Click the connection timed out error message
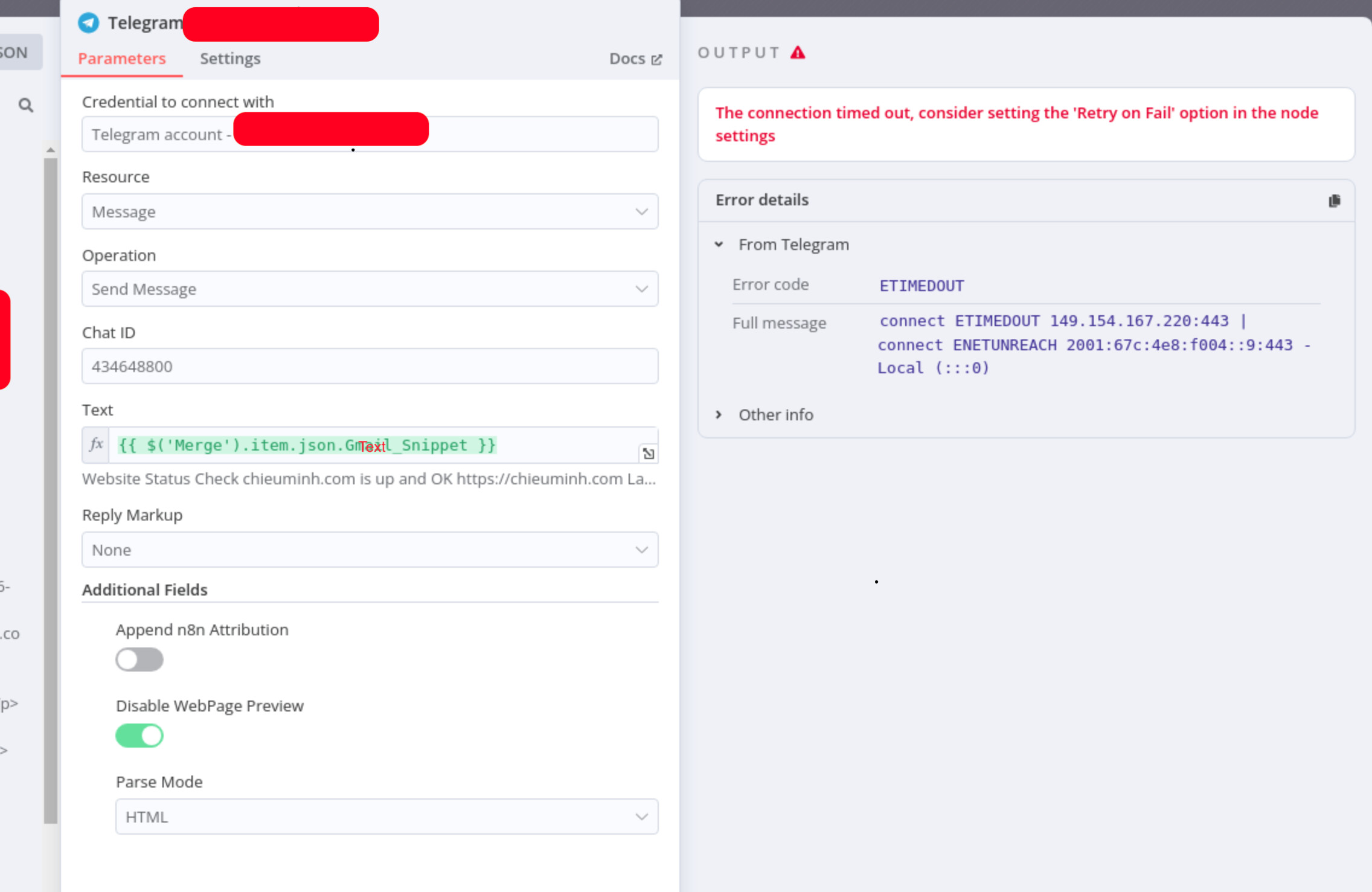This screenshot has width=1372, height=892. pos(1017,124)
